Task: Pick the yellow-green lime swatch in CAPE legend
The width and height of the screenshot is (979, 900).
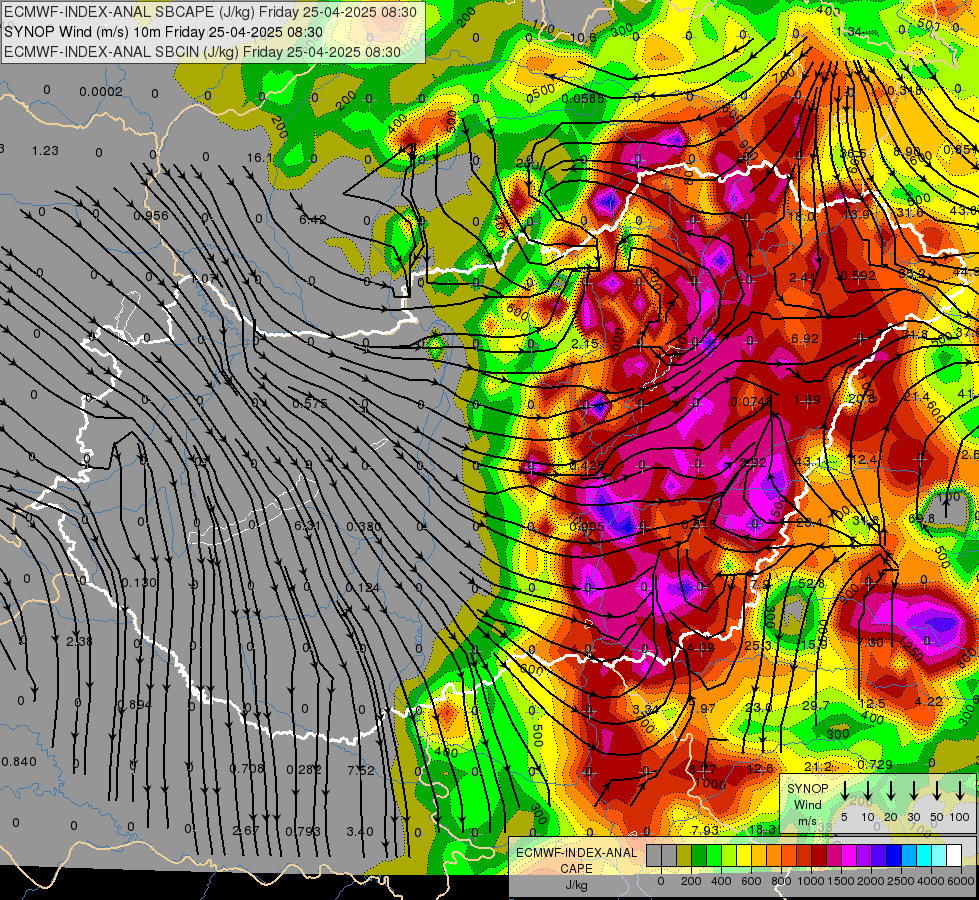Action: click(729, 856)
